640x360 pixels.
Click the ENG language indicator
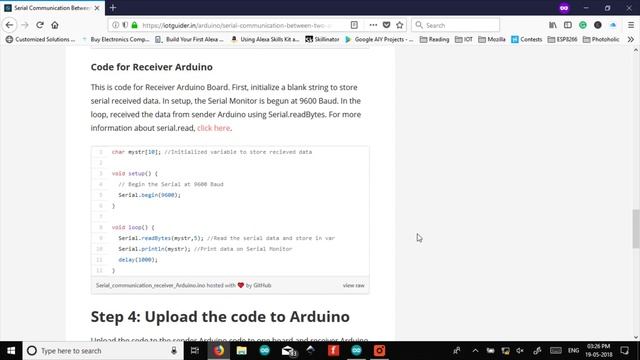[573, 351]
